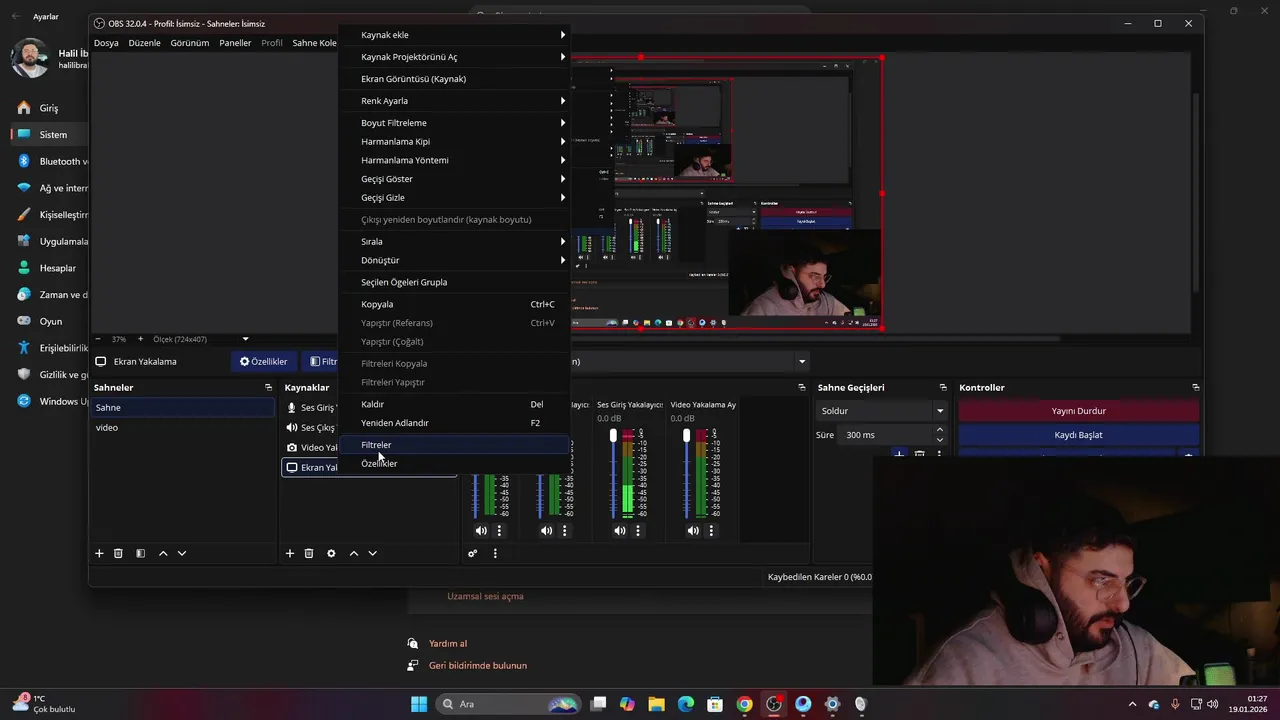Select Filtreler in the context menu
The image size is (1280, 720).
(x=454, y=445)
